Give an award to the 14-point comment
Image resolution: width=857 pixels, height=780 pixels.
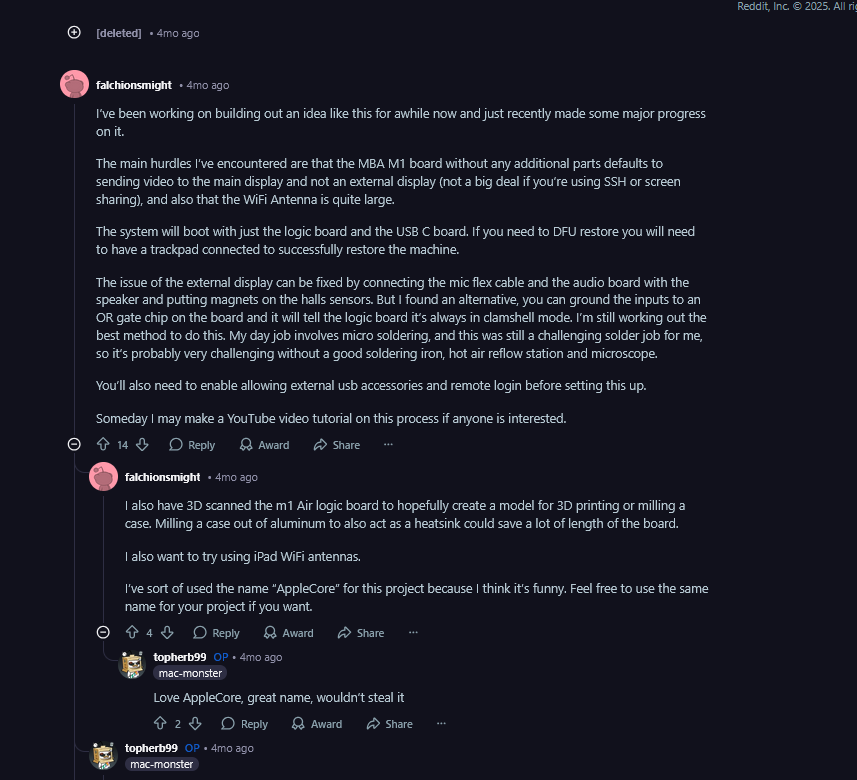click(x=264, y=445)
